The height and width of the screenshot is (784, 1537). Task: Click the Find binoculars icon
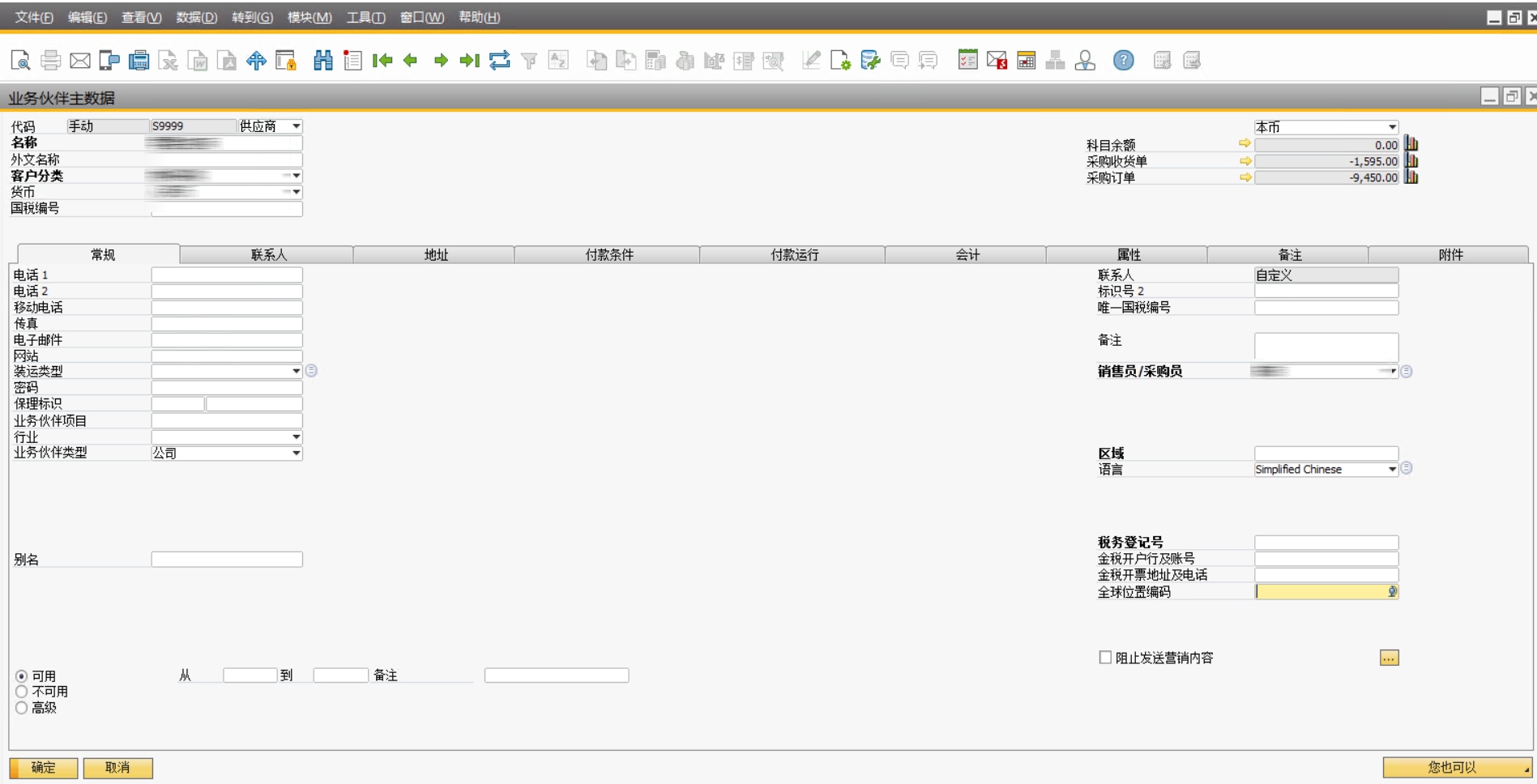(323, 60)
